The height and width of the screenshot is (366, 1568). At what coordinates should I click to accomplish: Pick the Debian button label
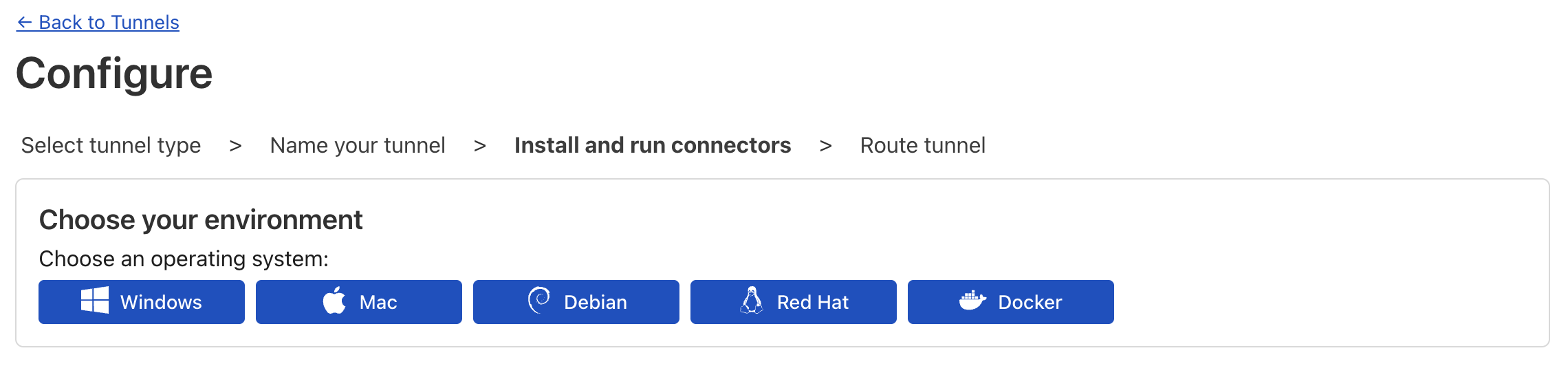[x=596, y=302]
